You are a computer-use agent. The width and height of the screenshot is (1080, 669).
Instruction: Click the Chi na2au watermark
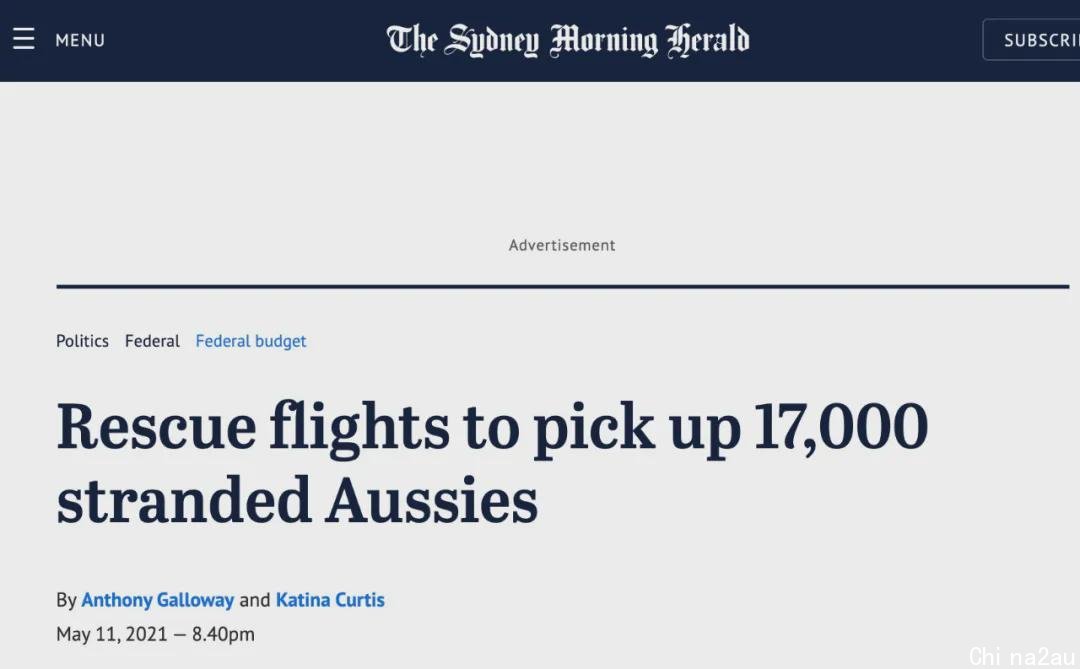(x=1022, y=657)
